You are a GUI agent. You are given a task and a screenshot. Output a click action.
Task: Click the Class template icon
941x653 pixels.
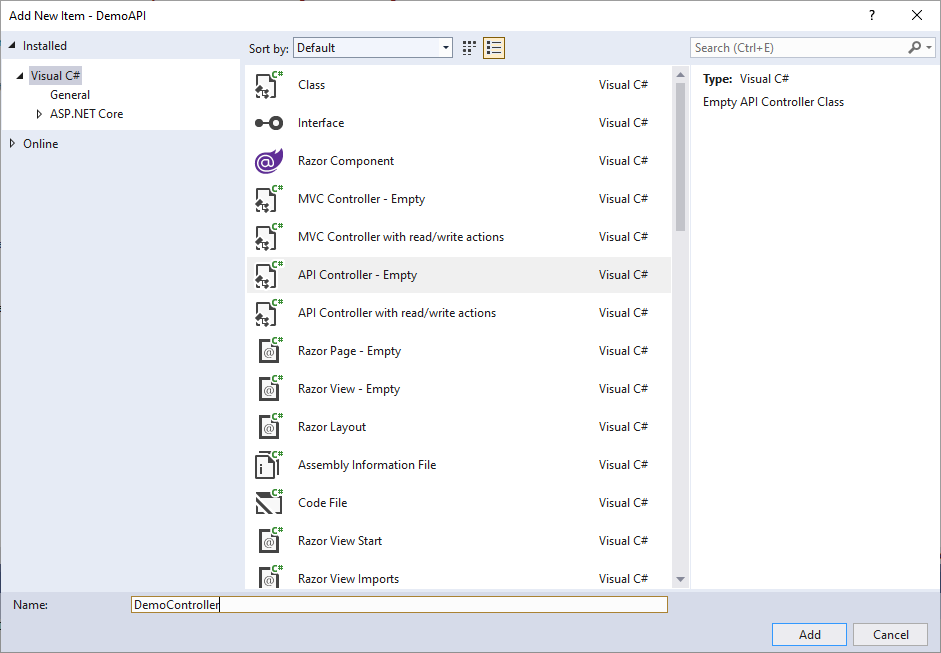click(268, 85)
